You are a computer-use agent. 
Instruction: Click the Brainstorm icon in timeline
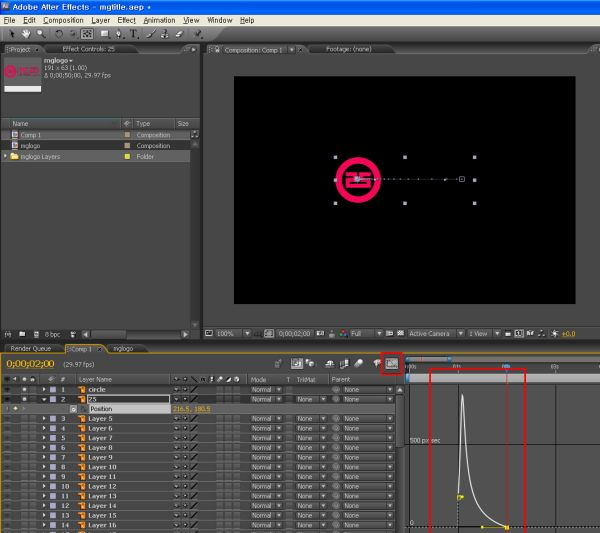pyautogui.click(x=377, y=363)
